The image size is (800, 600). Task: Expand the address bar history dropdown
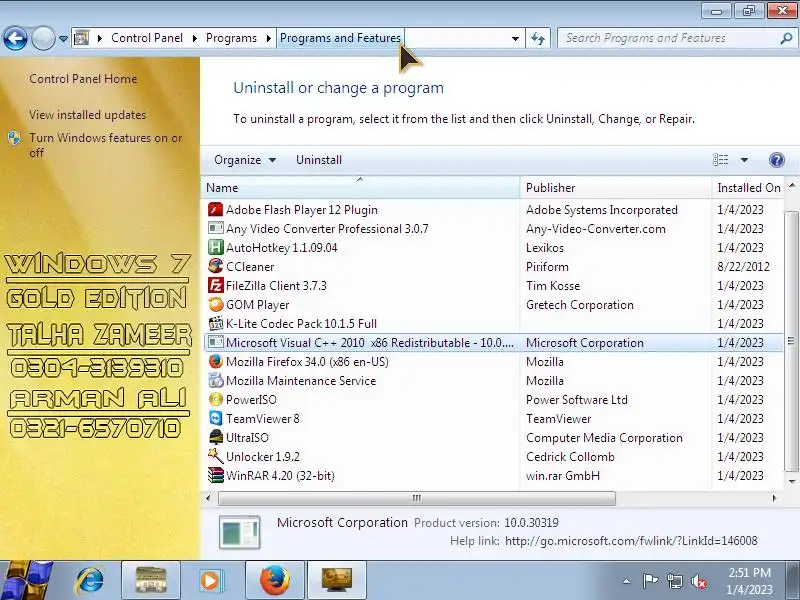(x=515, y=38)
